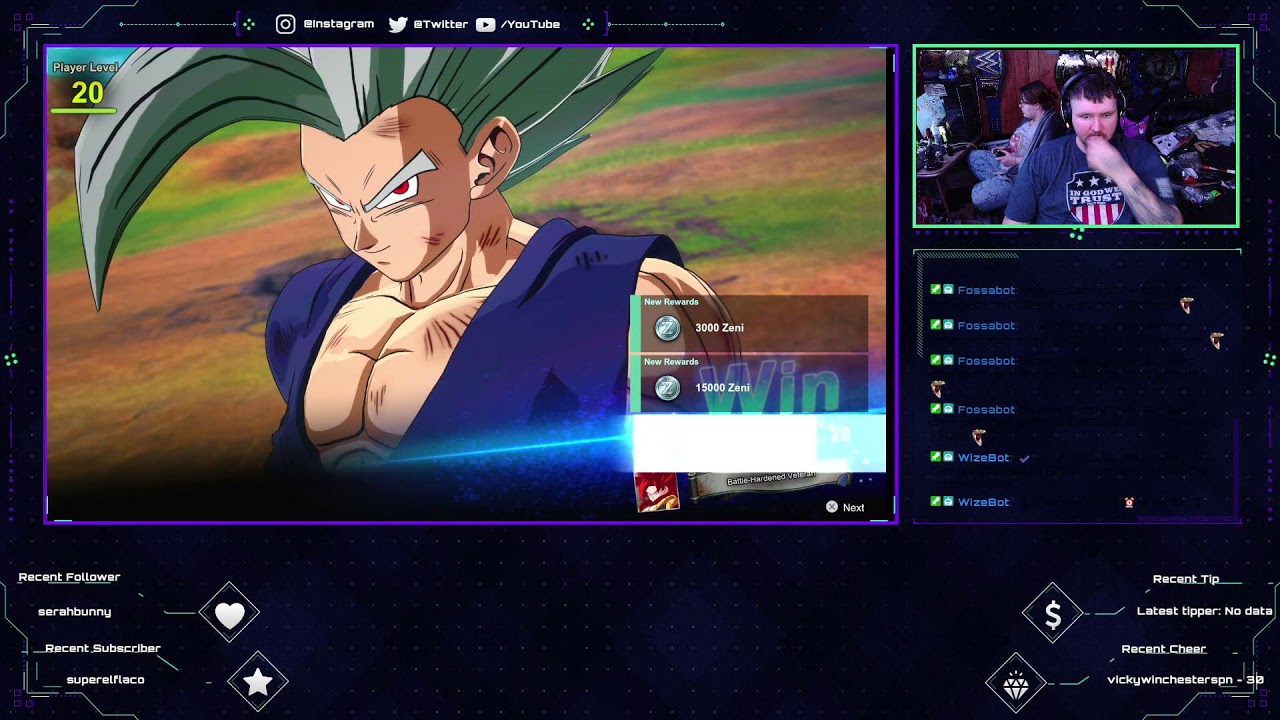Open the @Twitter handle link
Screen dimensions: 1280x720
coord(440,24)
